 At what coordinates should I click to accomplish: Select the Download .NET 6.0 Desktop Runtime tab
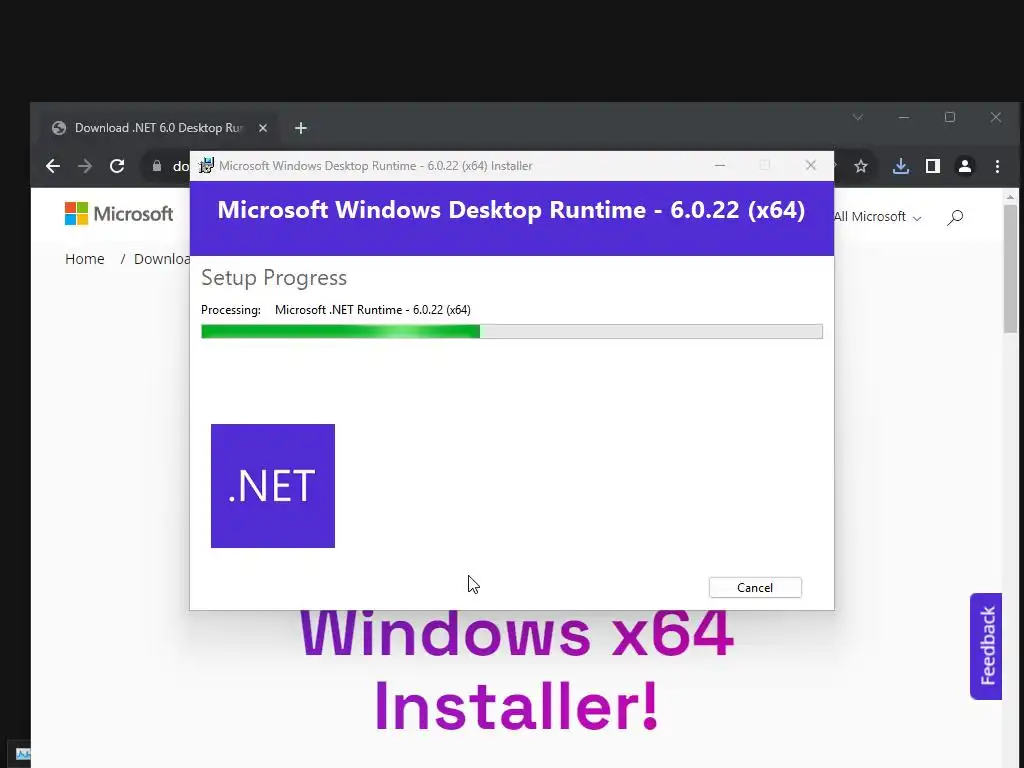coord(160,128)
